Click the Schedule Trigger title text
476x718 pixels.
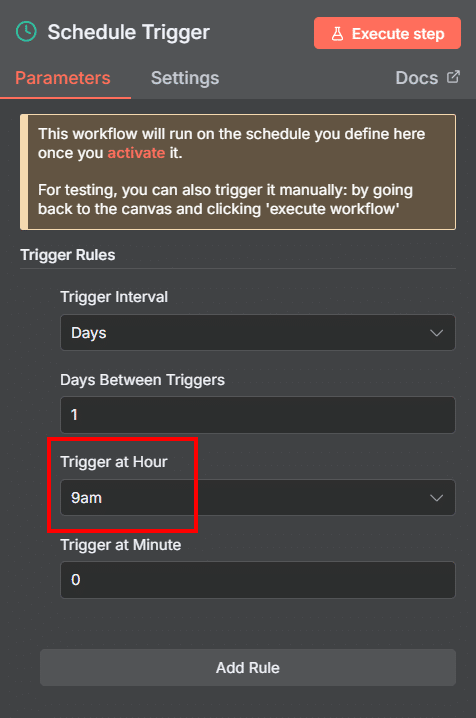129,33
